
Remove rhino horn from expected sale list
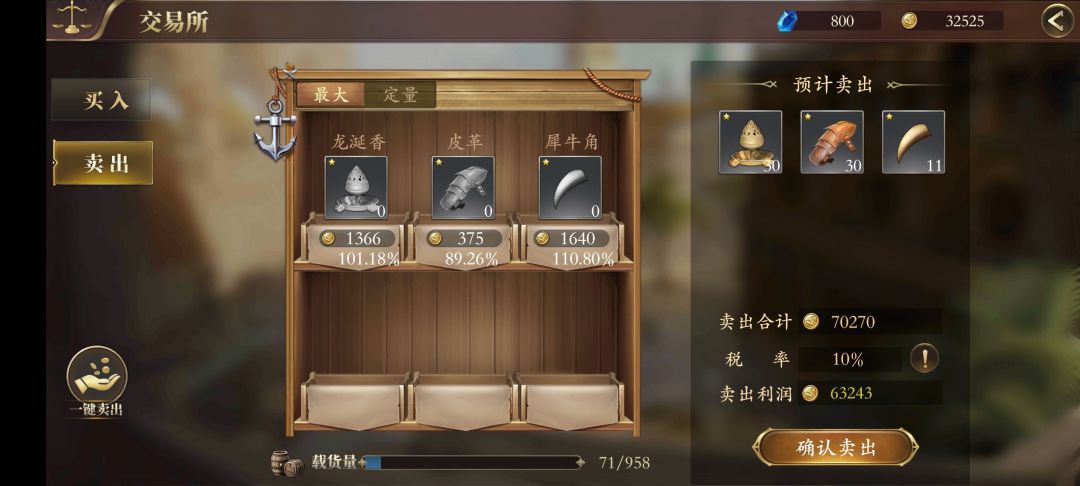[913, 142]
